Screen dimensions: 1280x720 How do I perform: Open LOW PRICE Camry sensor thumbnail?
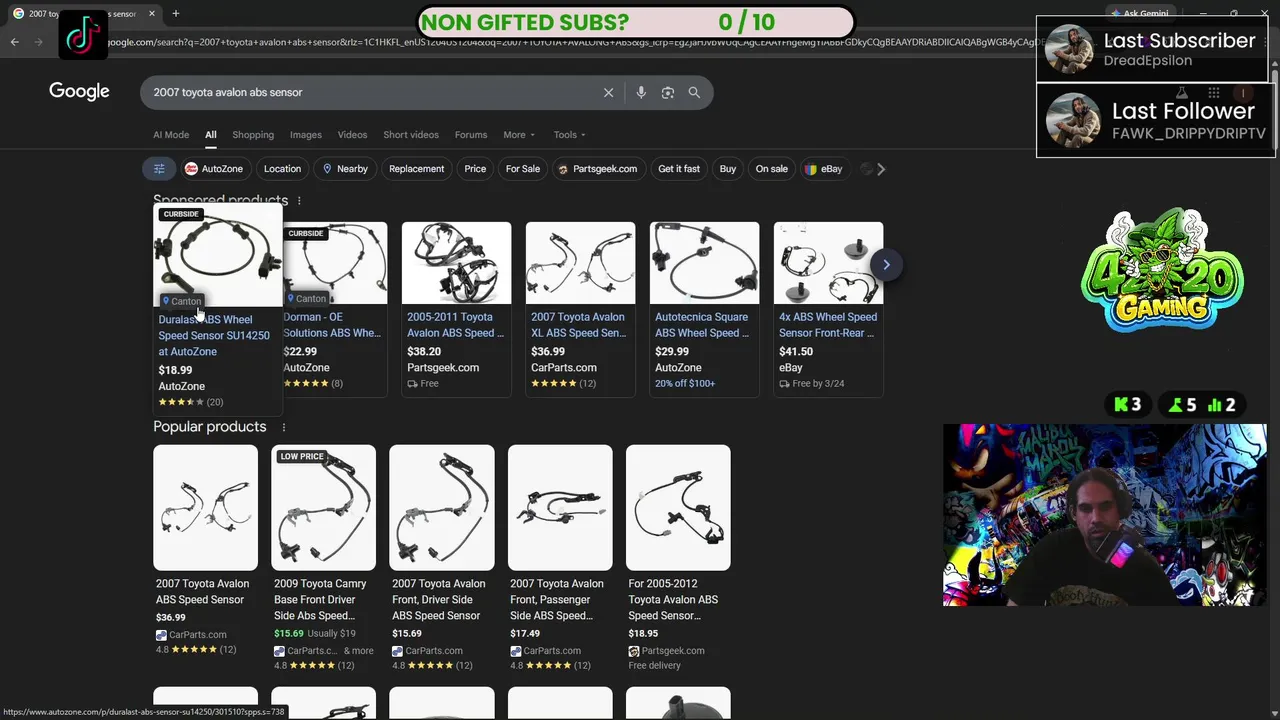323,508
